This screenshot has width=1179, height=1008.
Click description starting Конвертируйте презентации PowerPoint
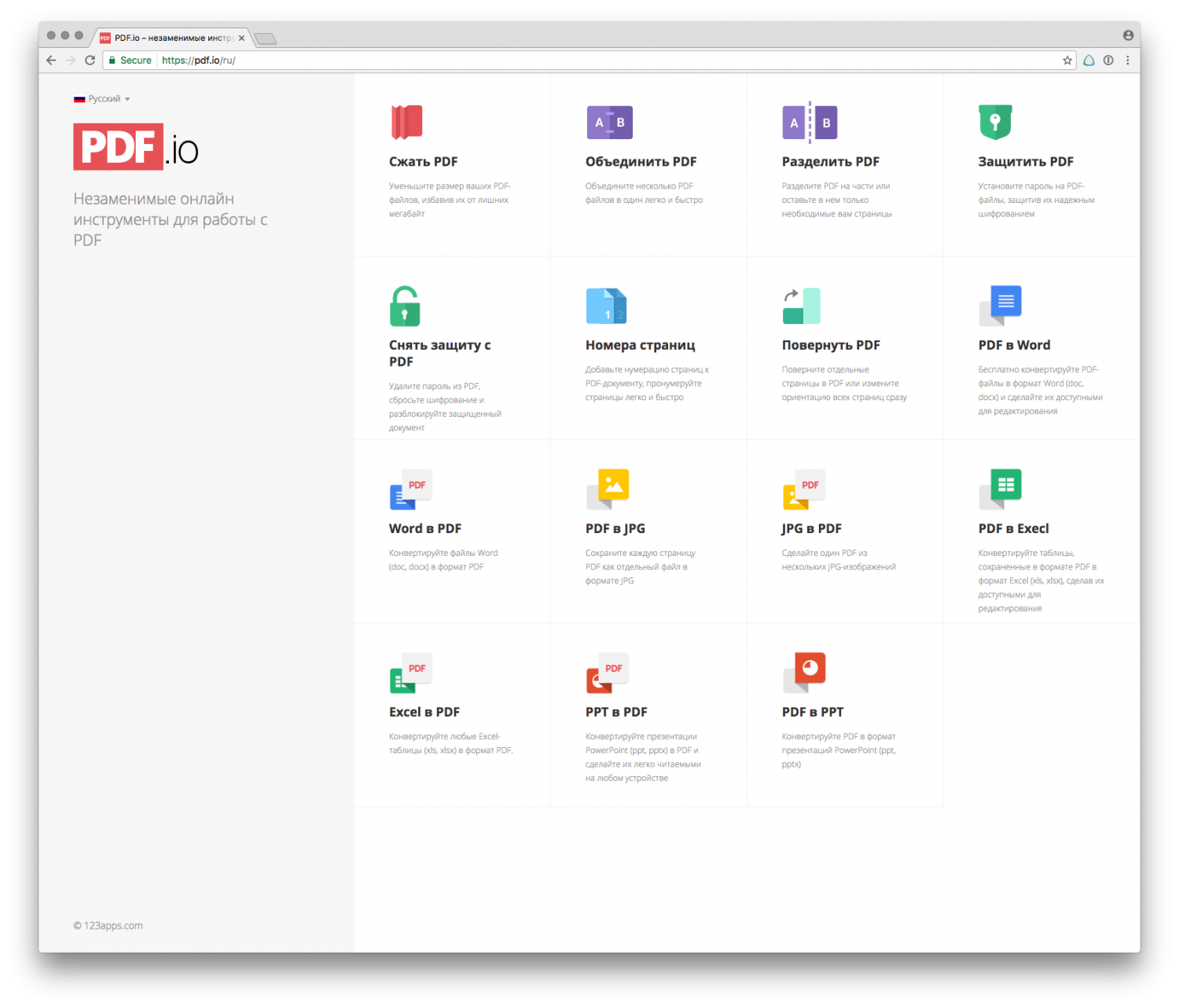point(643,757)
